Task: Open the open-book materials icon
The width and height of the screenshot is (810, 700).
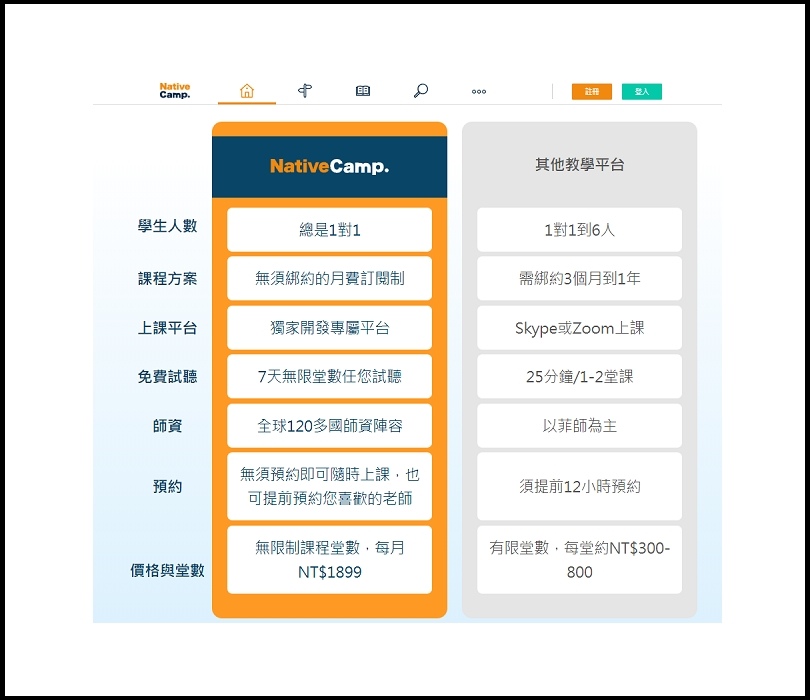Action: 363,91
